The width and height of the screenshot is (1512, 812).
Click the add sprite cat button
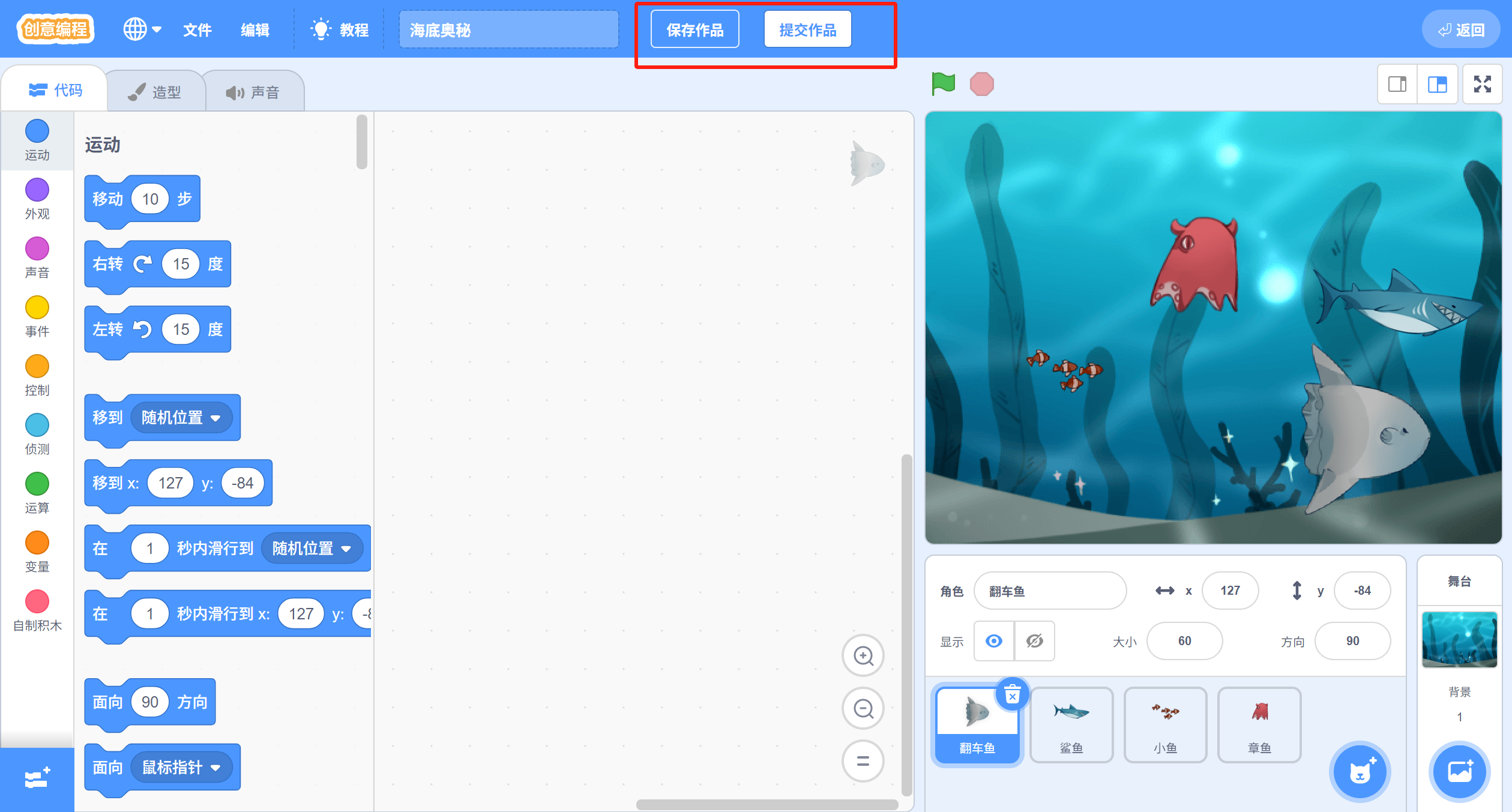coord(1360,772)
